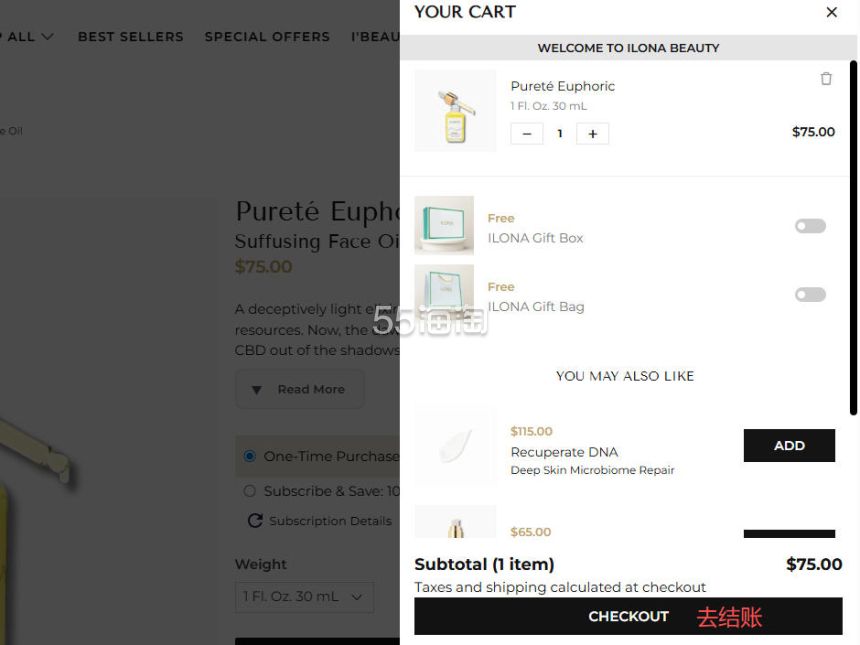This screenshot has width=860, height=645.
Task: Close the cart panel with X icon
Action: tap(831, 13)
